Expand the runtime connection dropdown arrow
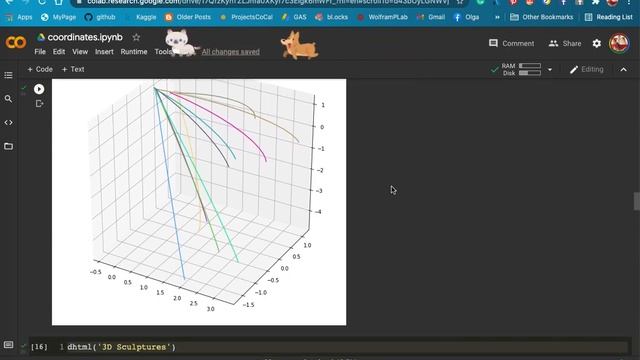 coord(550,70)
